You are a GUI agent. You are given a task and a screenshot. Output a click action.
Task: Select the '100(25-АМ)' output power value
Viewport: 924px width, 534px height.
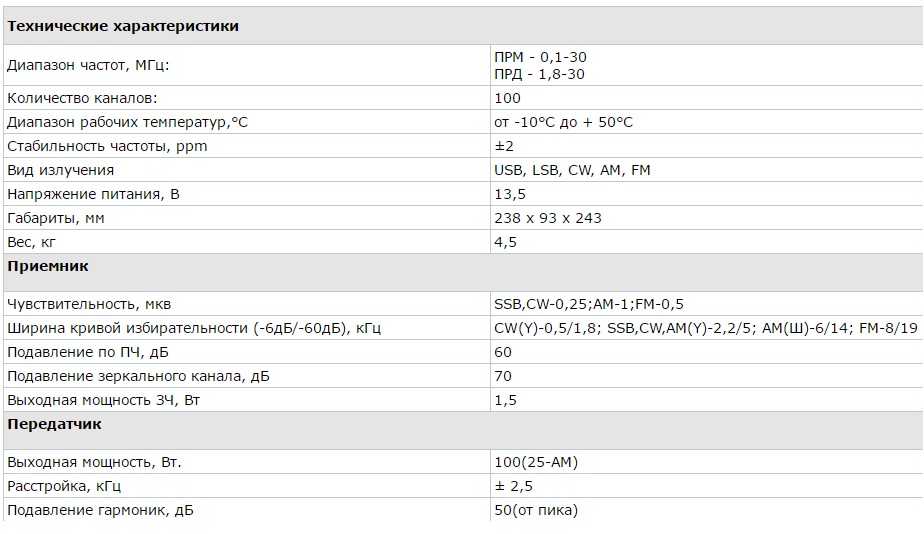536,462
